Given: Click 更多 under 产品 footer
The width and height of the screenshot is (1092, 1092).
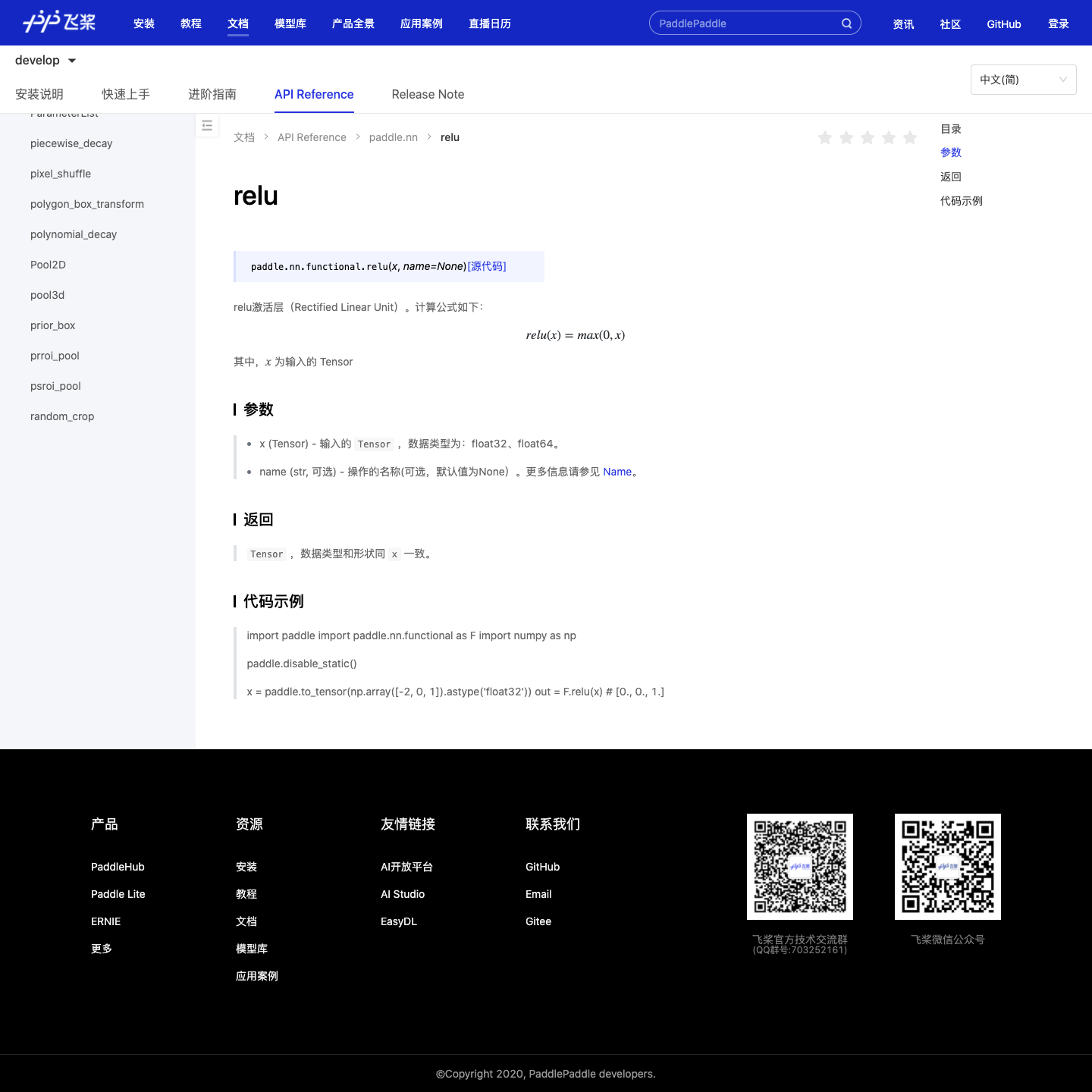Looking at the screenshot, I should pos(102,949).
